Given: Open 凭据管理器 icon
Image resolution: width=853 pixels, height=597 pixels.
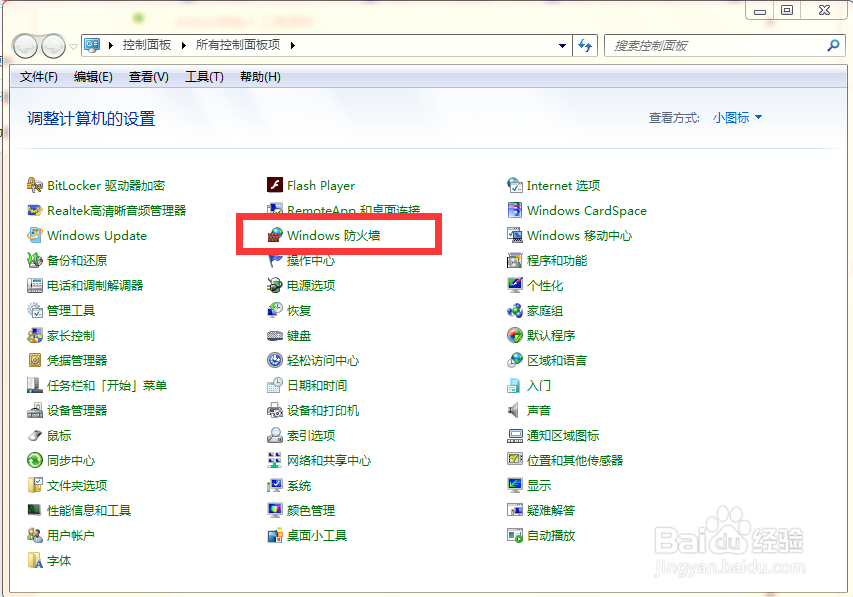Looking at the screenshot, I should [35, 361].
